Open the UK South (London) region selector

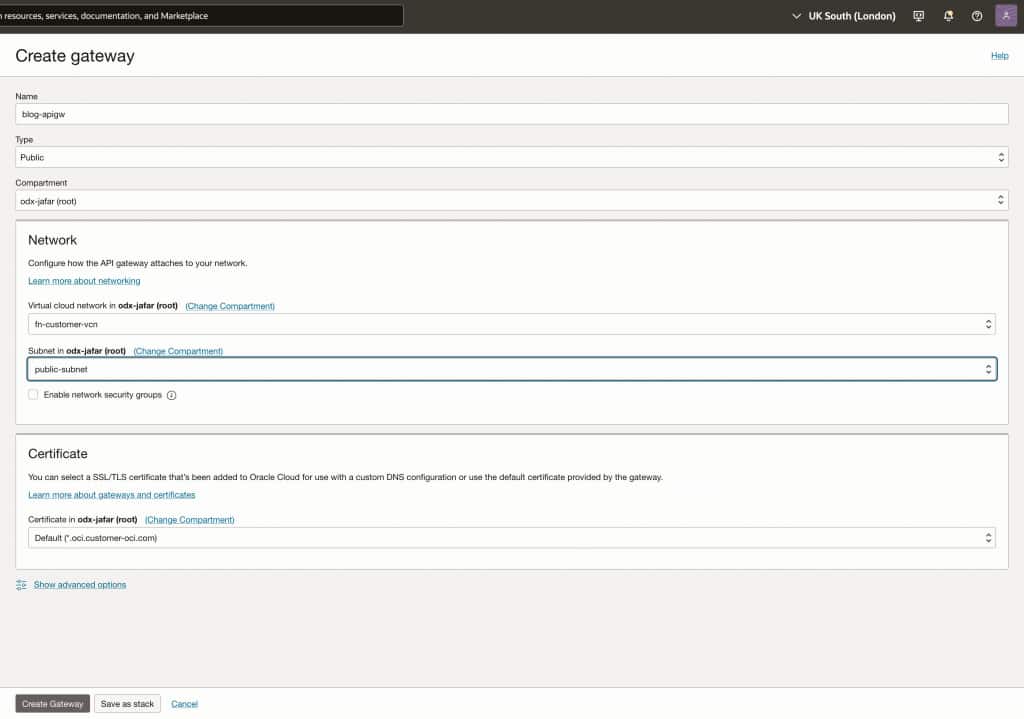(844, 16)
